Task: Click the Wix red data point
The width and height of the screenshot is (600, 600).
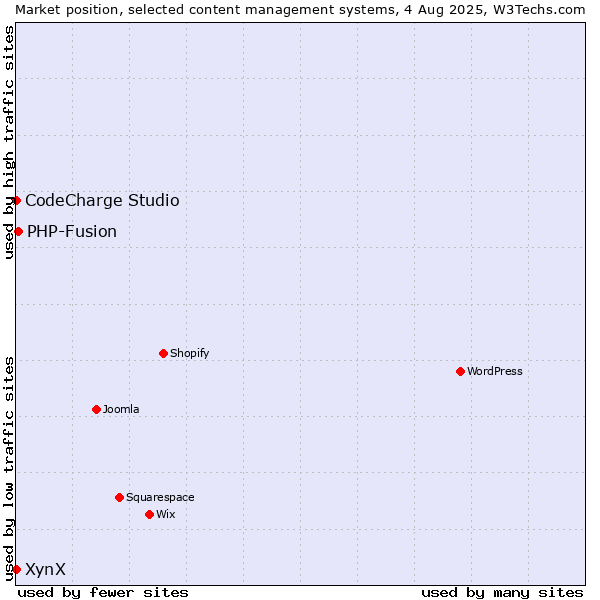Action: click(150, 515)
